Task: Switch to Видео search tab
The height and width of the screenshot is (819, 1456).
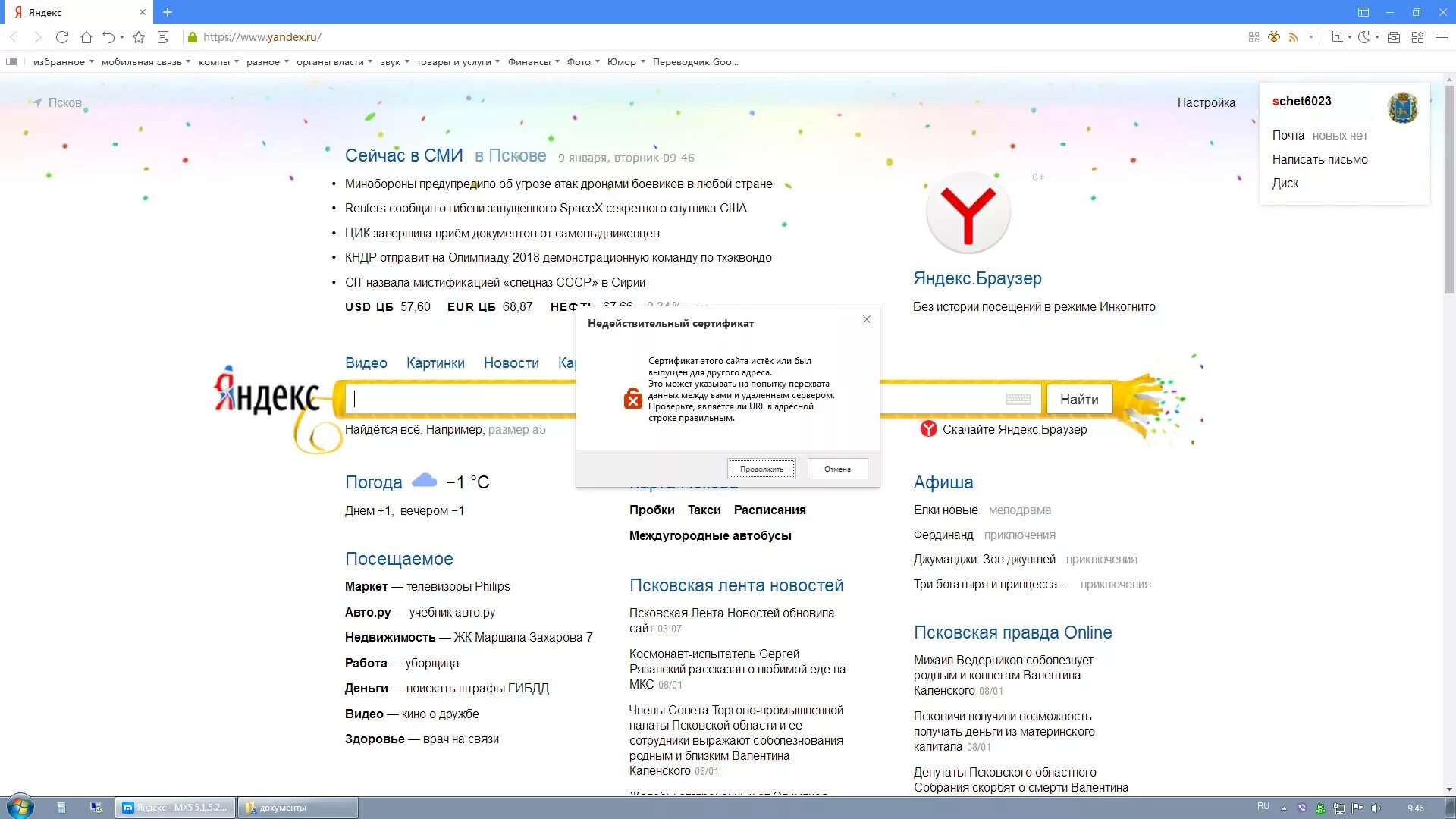Action: coord(366,362)
